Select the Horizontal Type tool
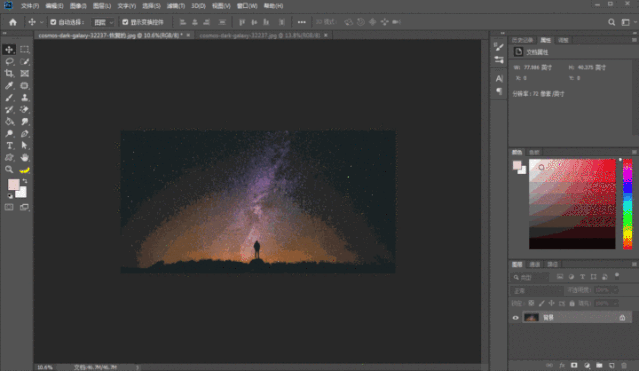 9,146
